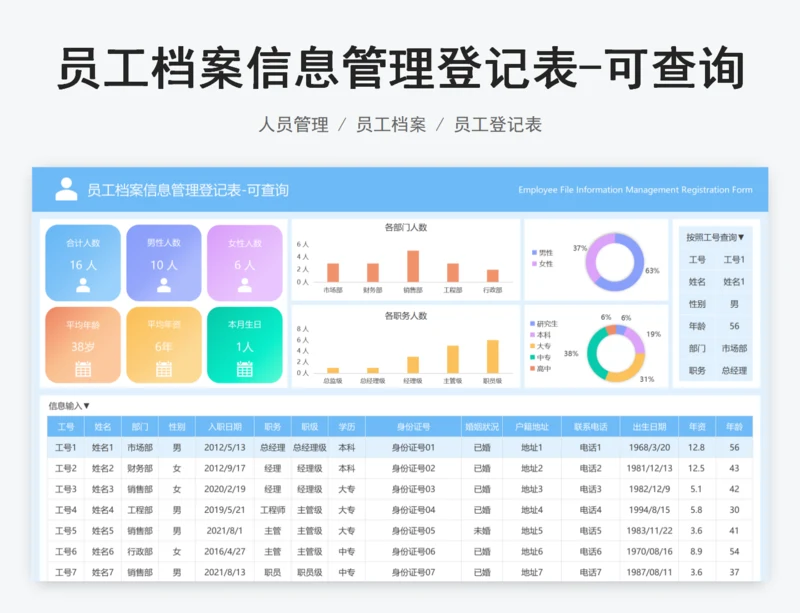Screen dimensions: 800x613
Task: Click the 各职务人数 chart title
Action: [x=406, y=316]
